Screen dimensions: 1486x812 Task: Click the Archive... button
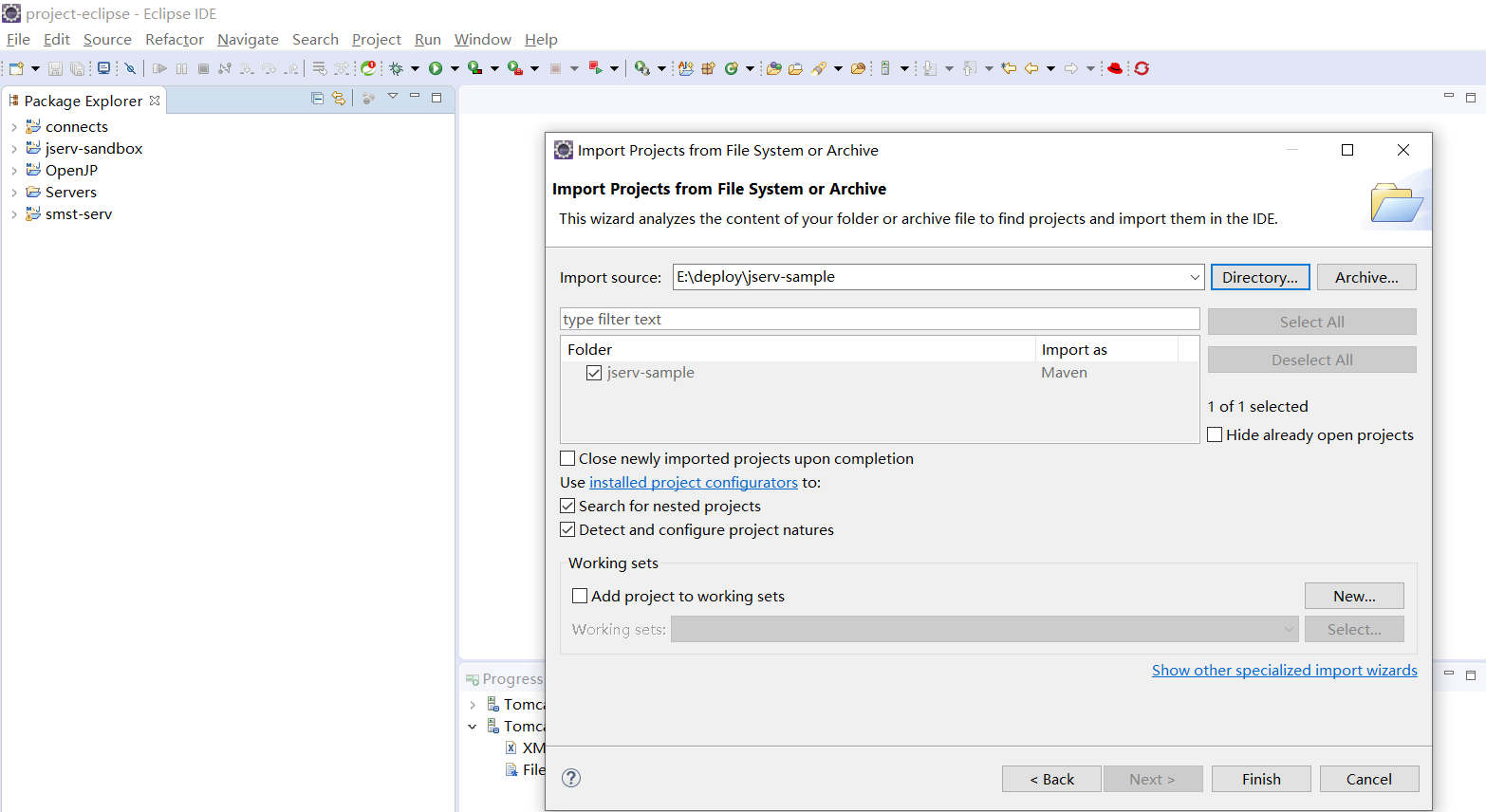coord(1366,277)
